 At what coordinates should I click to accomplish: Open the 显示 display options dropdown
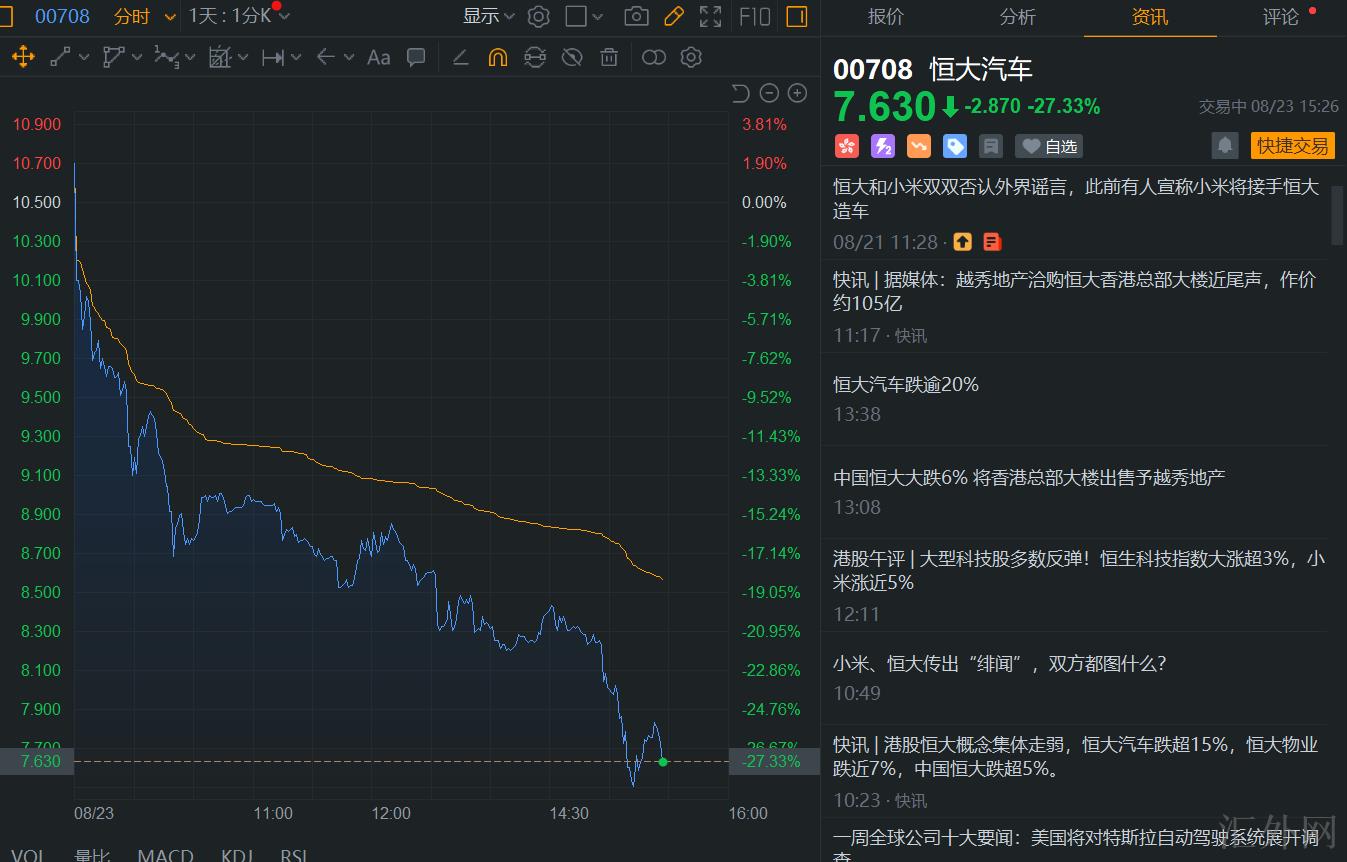click(486, 16)
